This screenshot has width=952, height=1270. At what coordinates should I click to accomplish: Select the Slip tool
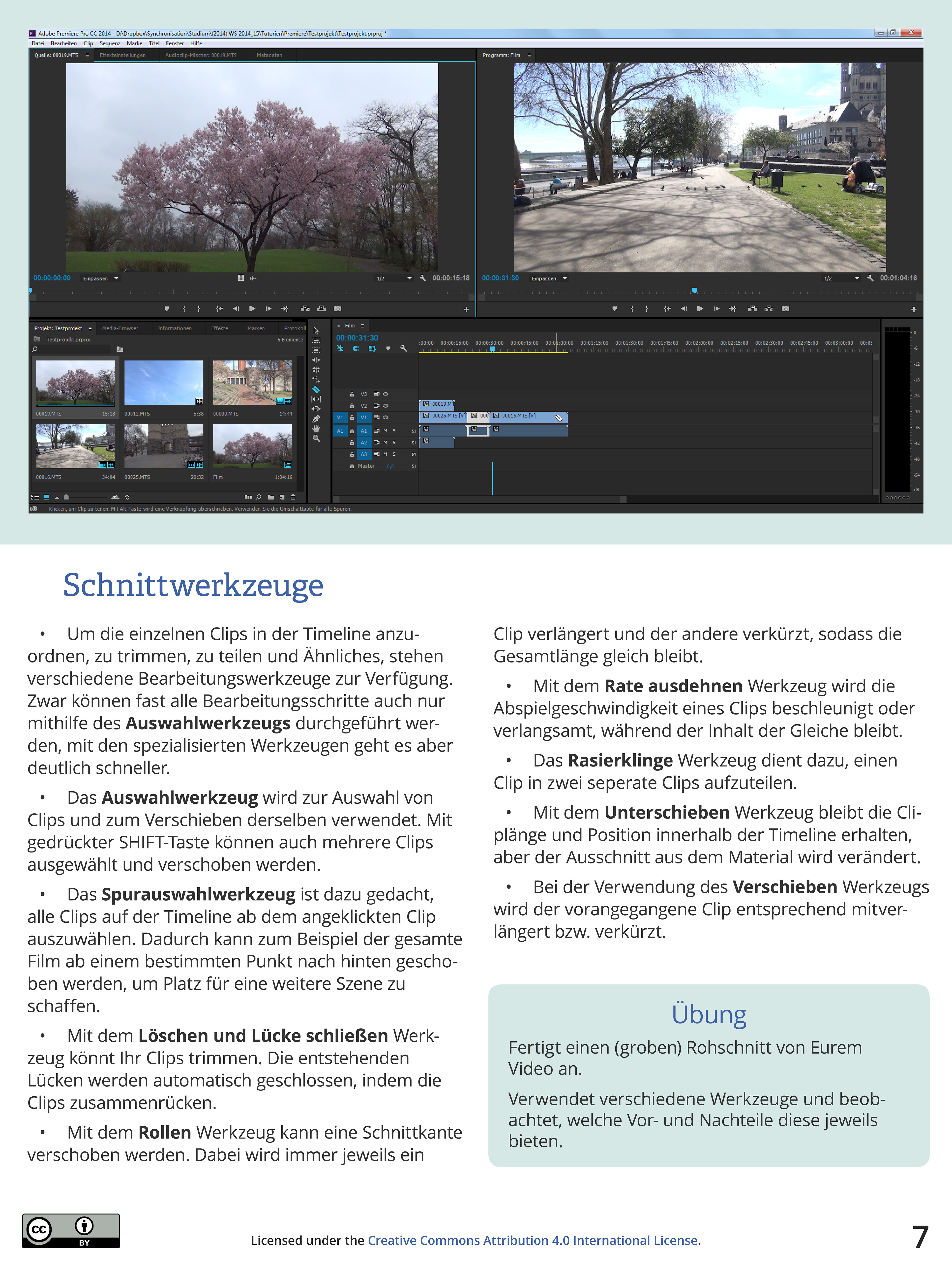[x=316, y=399]
